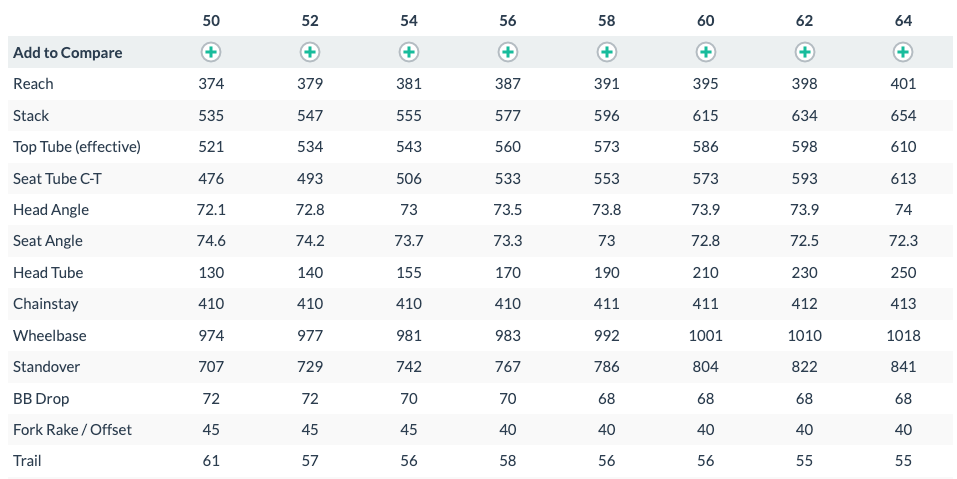Click the Top Tube (effective) label
Image resolution: width=957 pixels, height=479 pixels.
(77, 146)
